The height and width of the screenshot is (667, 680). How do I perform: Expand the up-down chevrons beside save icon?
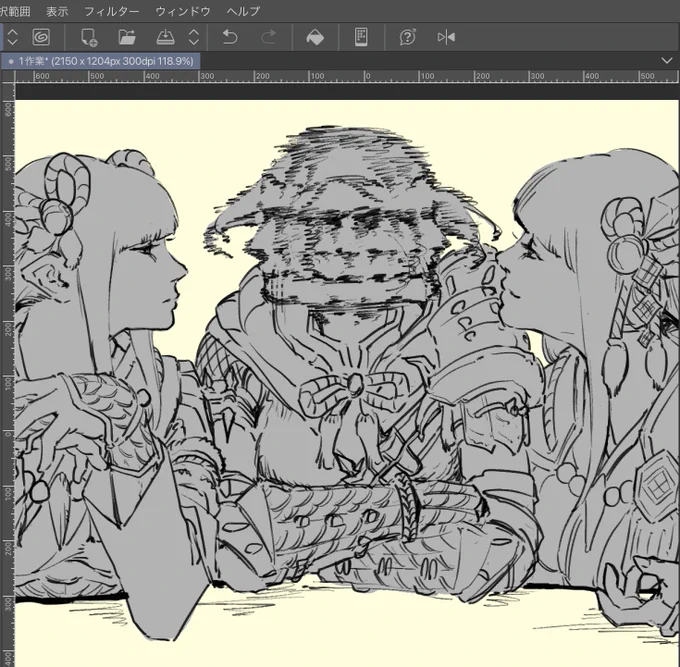(194, 37)
